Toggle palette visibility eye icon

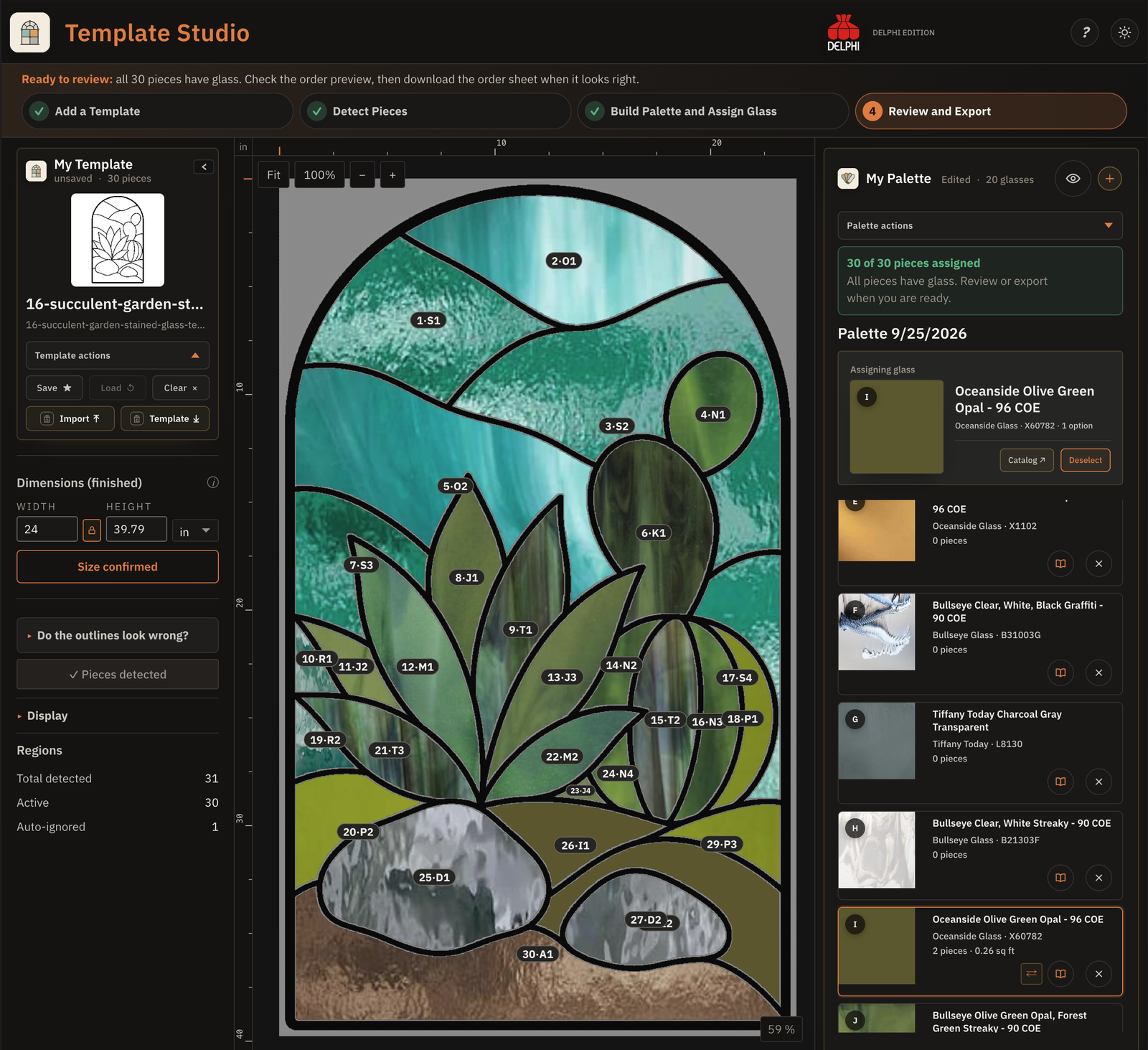[1073, 179]
